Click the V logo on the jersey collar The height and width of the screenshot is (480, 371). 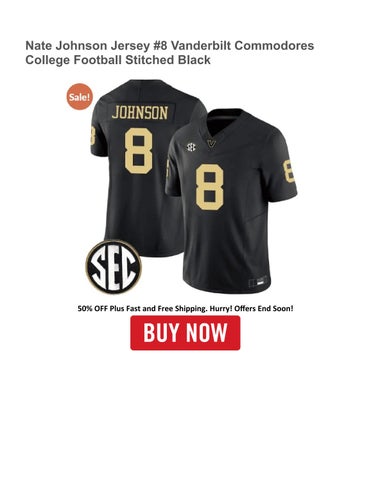point(211,143)
